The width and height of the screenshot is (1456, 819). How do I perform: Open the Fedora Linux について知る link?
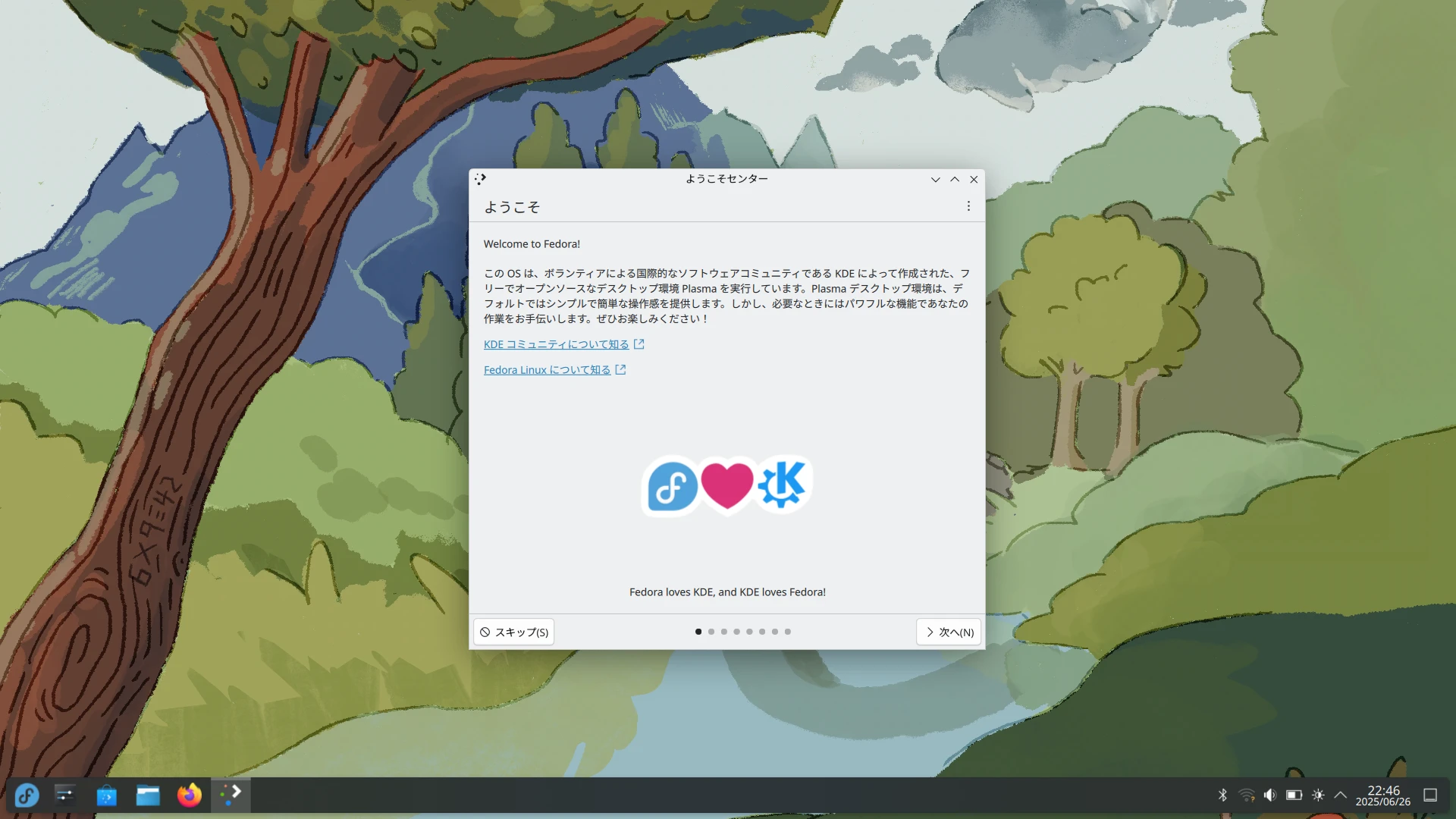point(547,370)
